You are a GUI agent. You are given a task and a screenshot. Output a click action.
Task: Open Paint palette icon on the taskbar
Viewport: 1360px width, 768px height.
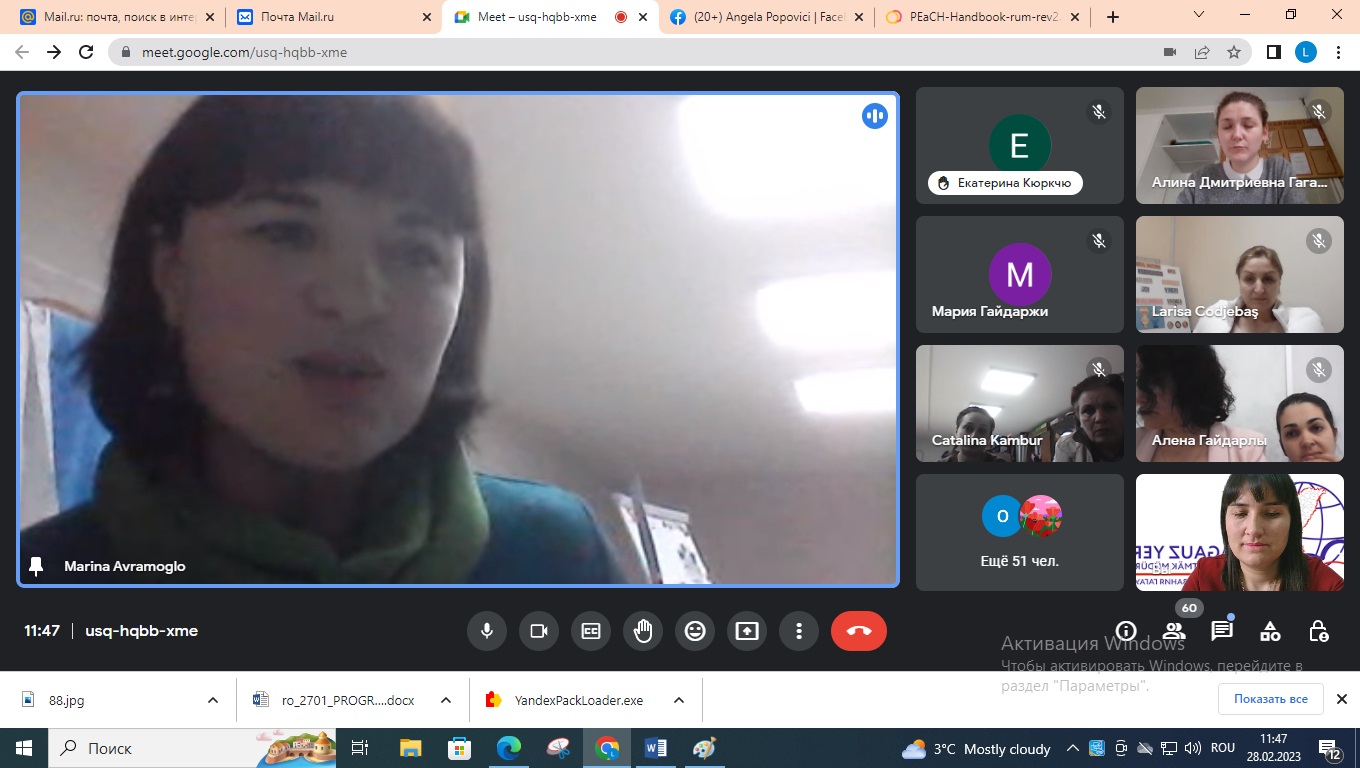pos(705,748)
